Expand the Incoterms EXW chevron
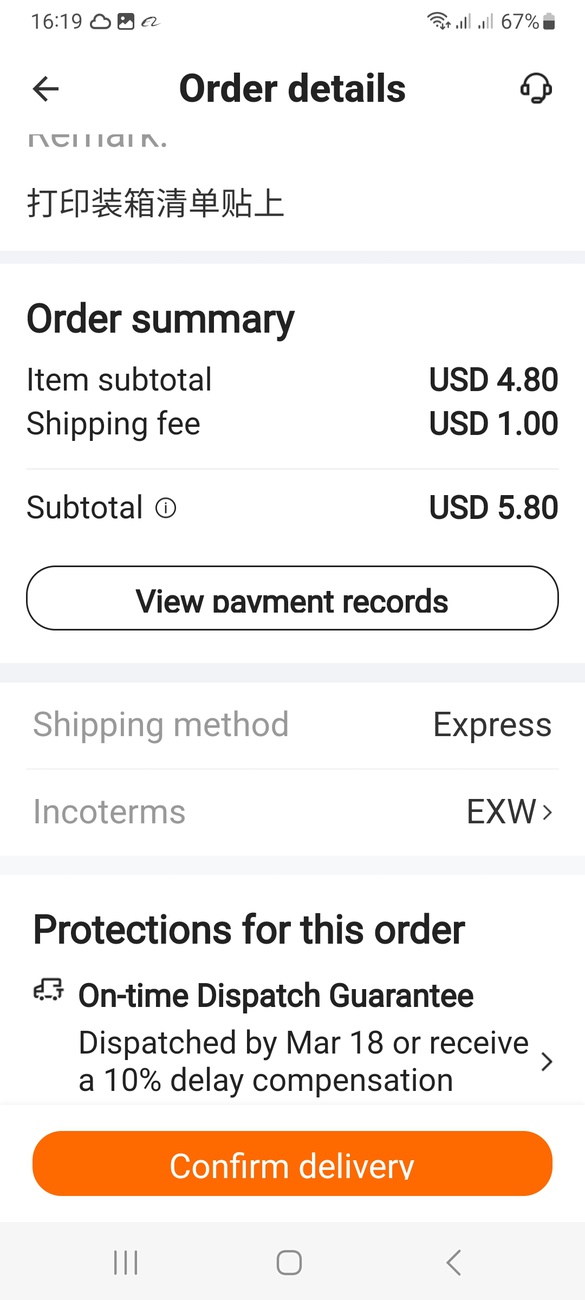The image size is (585, 1300). [547, 812]
